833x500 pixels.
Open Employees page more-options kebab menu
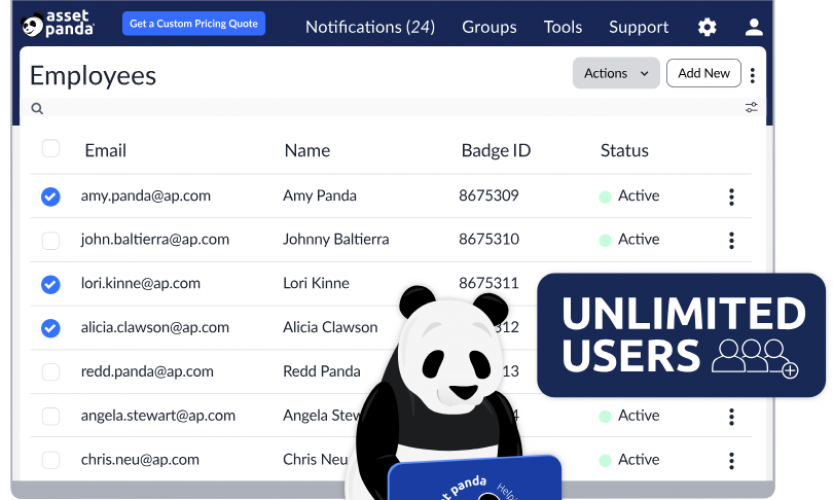752,75
